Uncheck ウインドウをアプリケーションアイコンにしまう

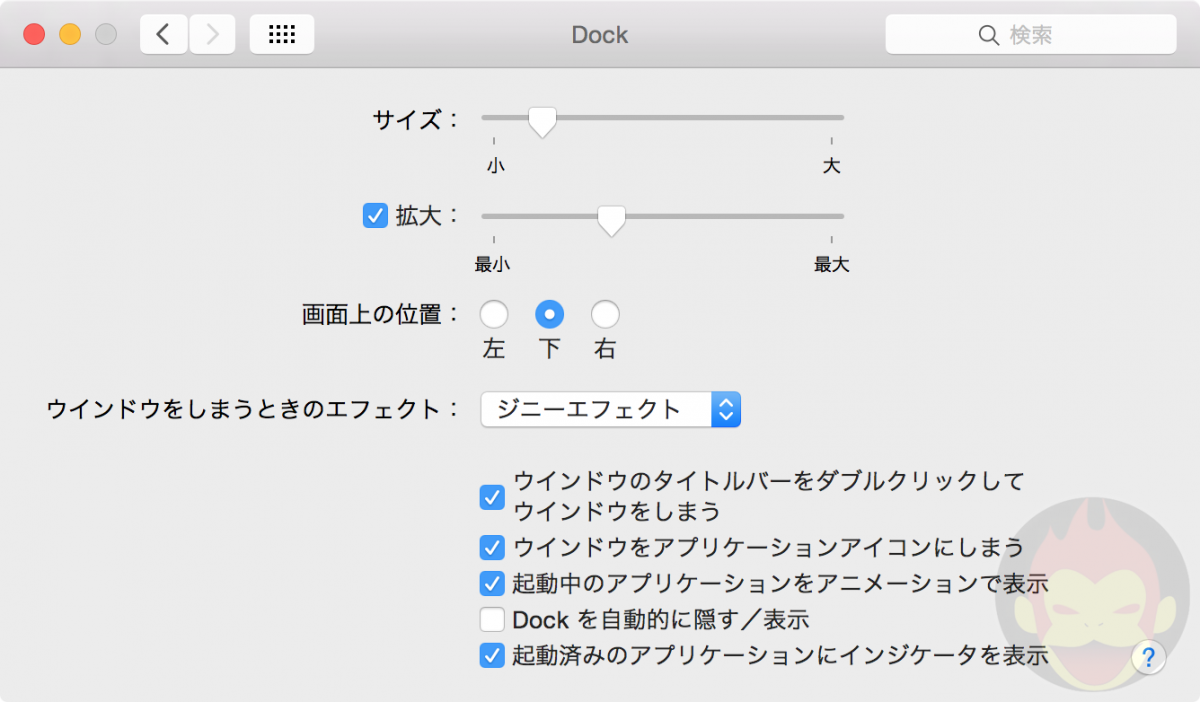tap(491, 547)
